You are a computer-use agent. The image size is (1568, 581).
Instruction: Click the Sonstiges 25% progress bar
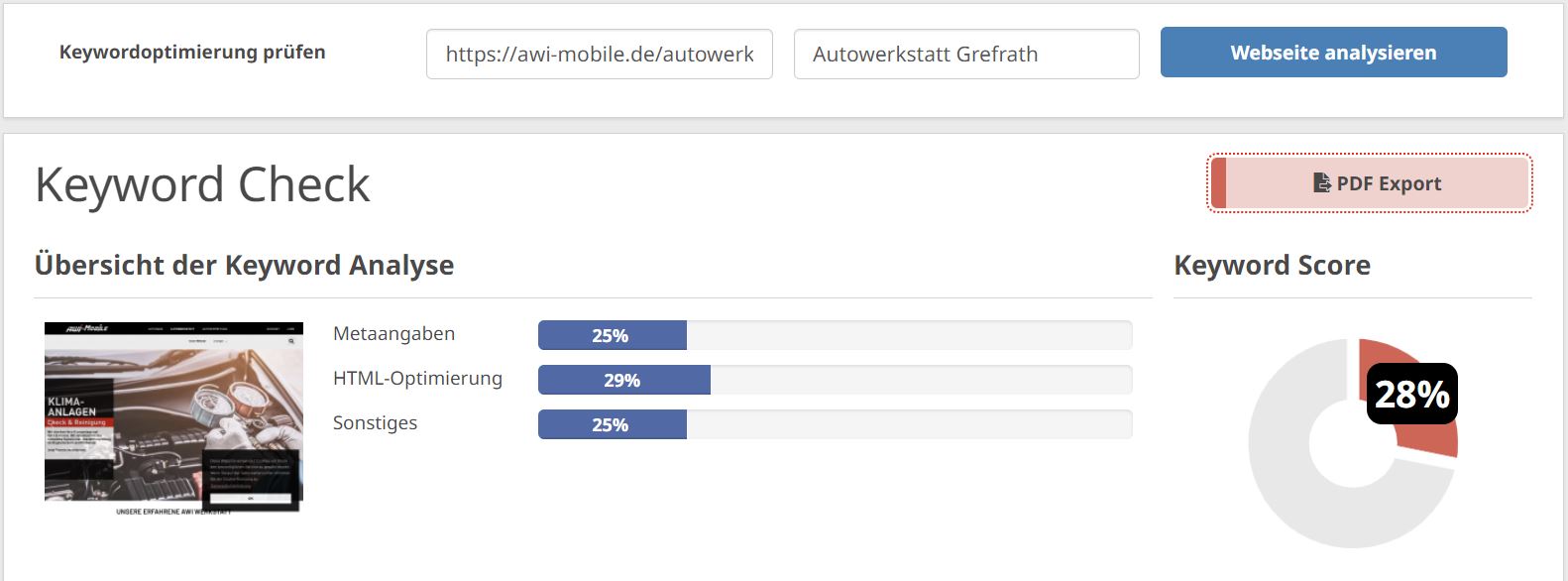click(x=835, y=424)
